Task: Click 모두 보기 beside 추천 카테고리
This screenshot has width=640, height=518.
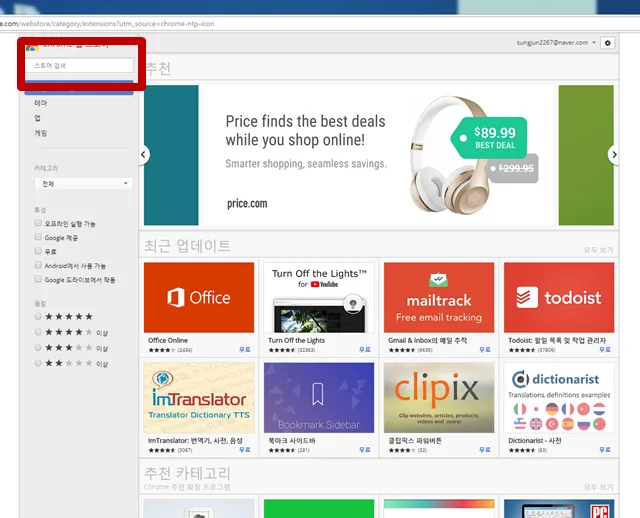Action: point(598,487)
